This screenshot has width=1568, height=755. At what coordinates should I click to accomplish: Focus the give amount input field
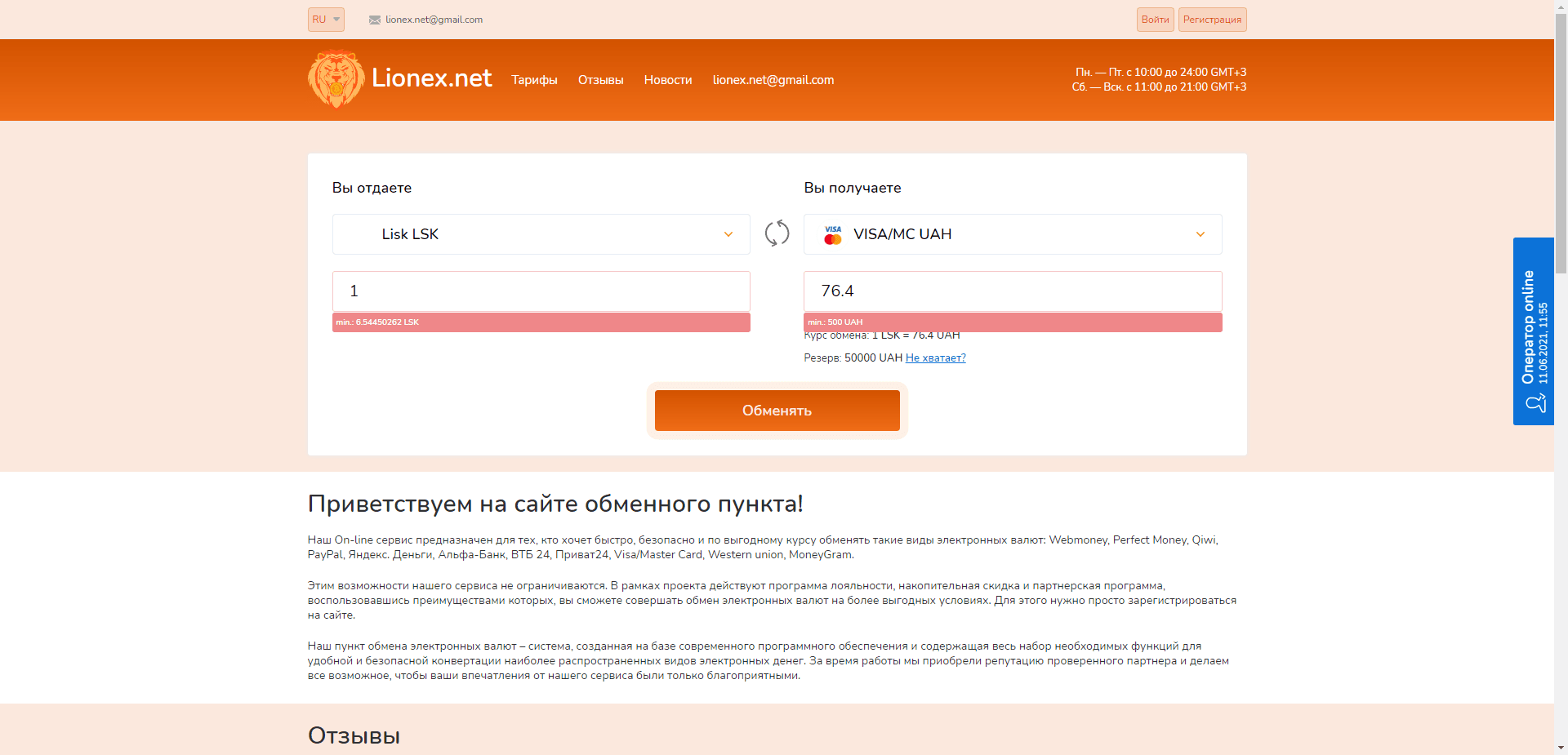541,291
